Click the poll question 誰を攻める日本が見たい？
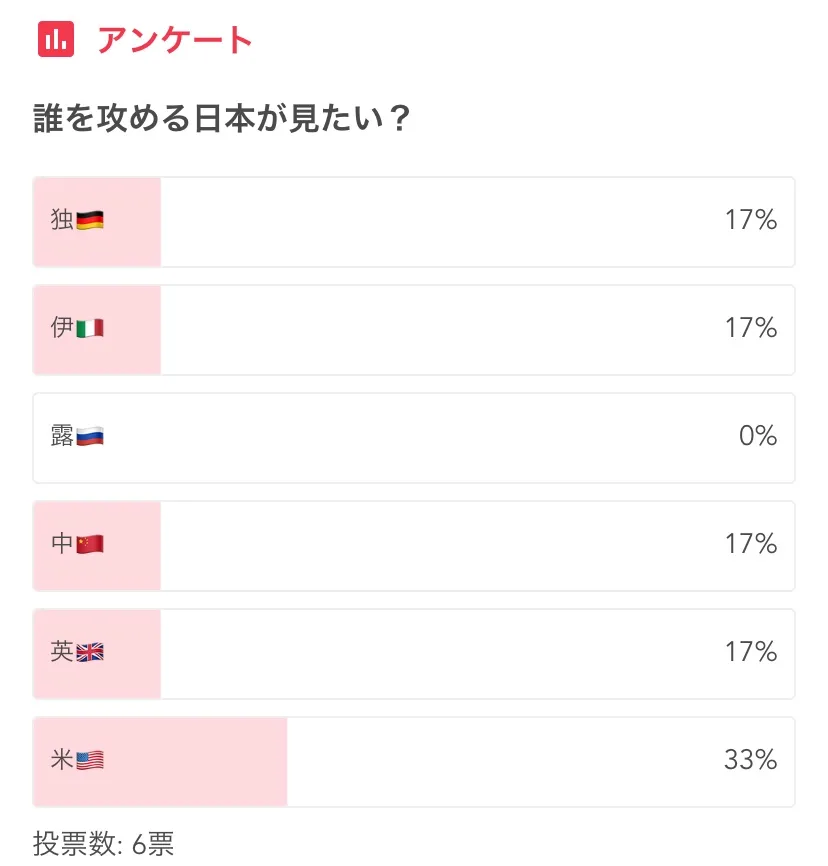 tap(222, 120)
